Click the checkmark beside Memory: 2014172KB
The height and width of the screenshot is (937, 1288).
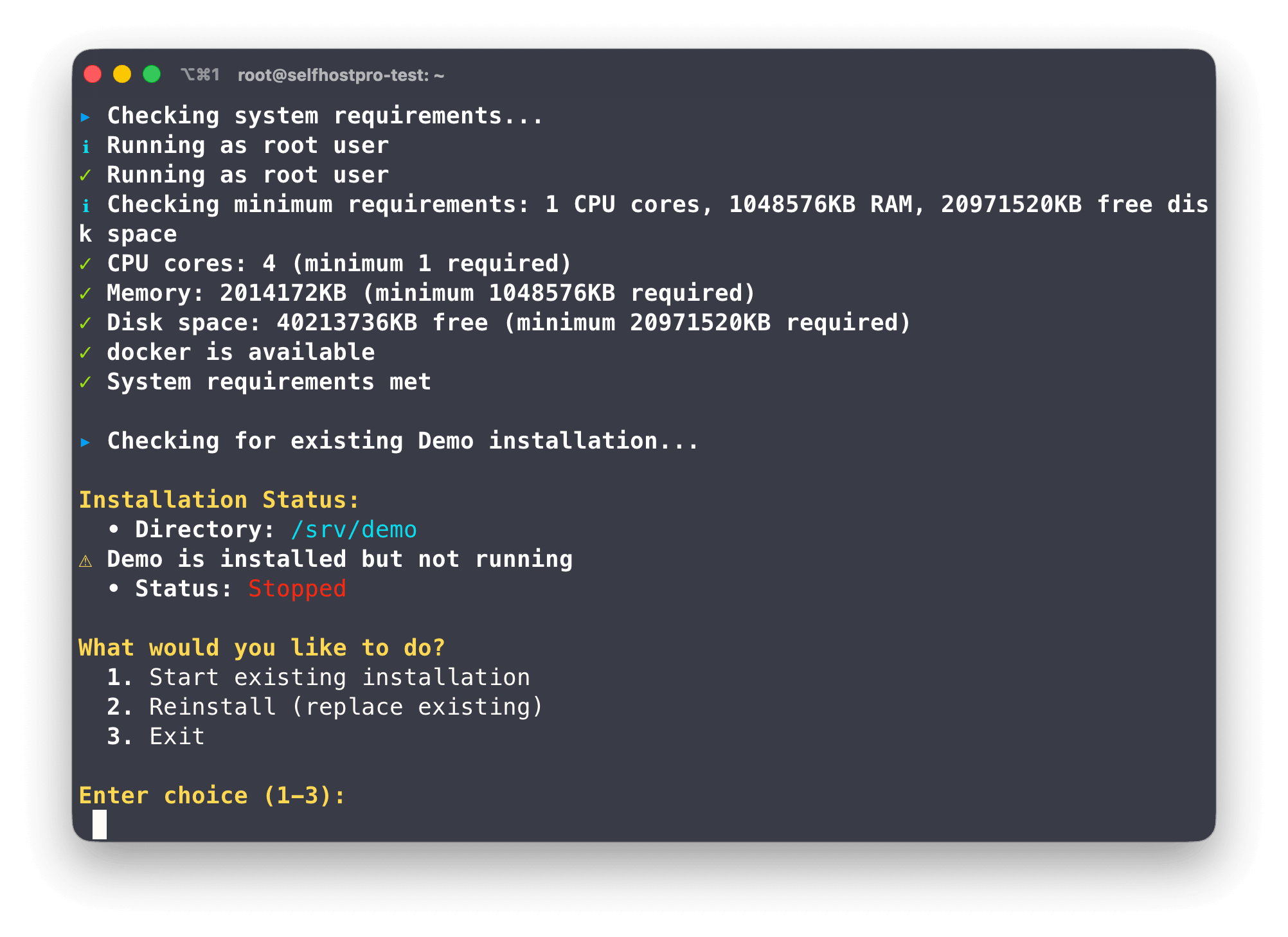pos(87,293)
